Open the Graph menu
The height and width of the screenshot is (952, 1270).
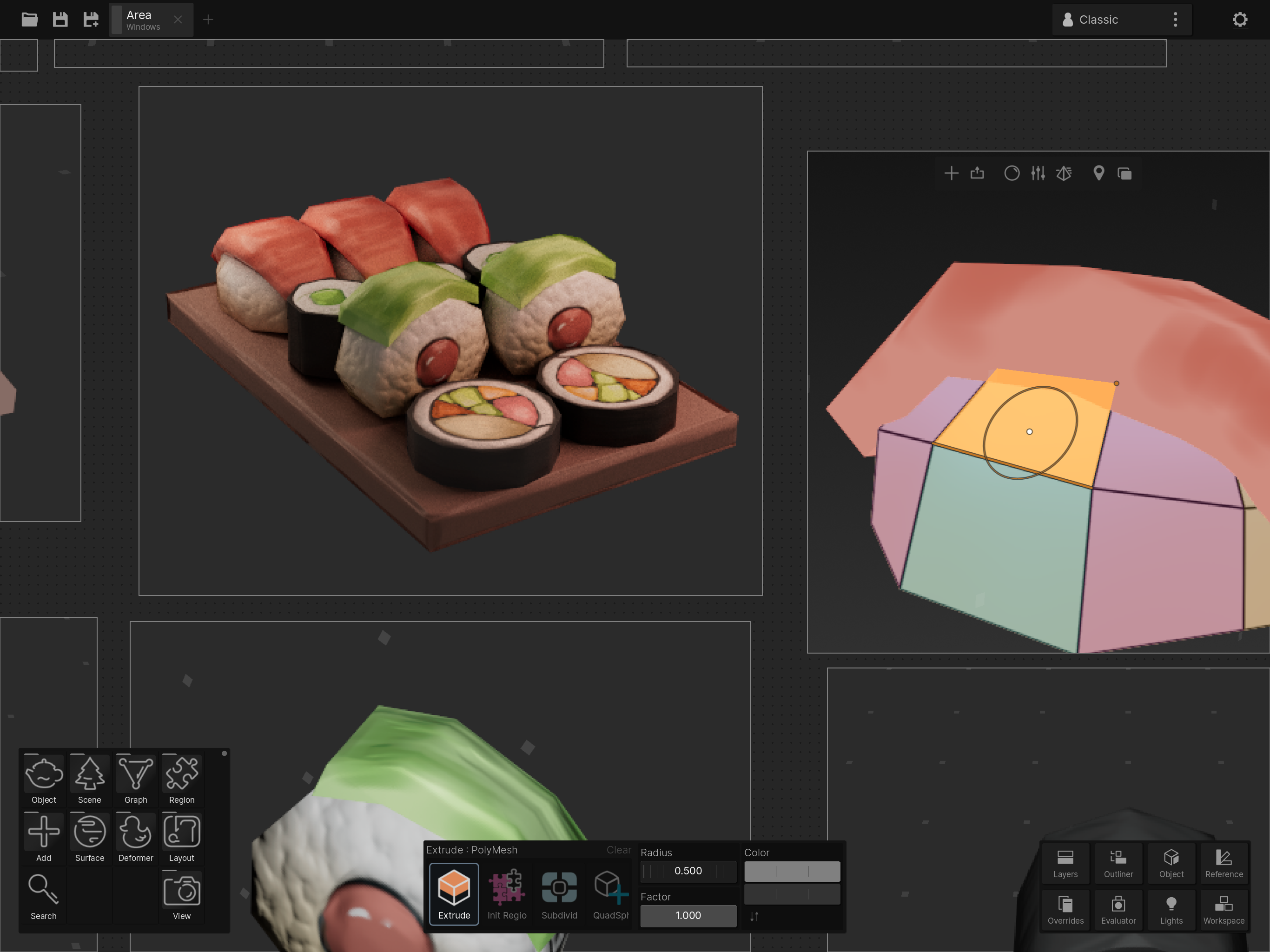[135, 780]
